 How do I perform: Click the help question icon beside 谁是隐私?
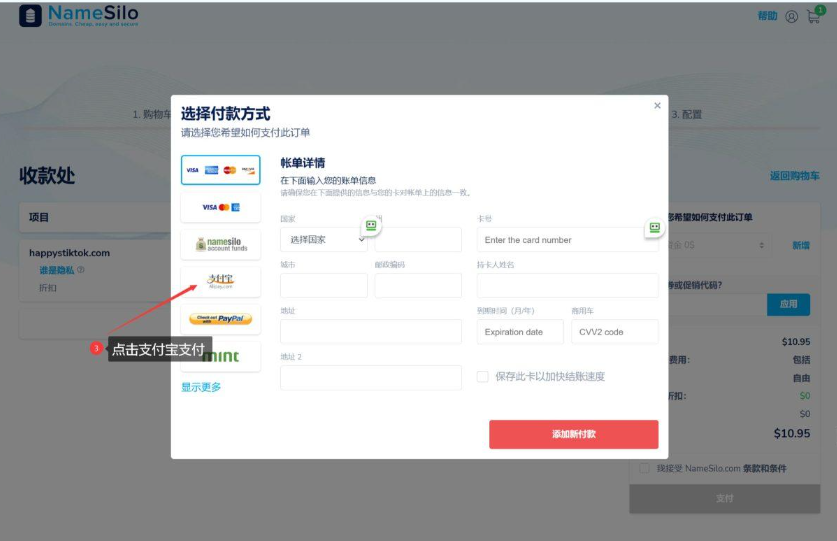click(x=81, y=270)
